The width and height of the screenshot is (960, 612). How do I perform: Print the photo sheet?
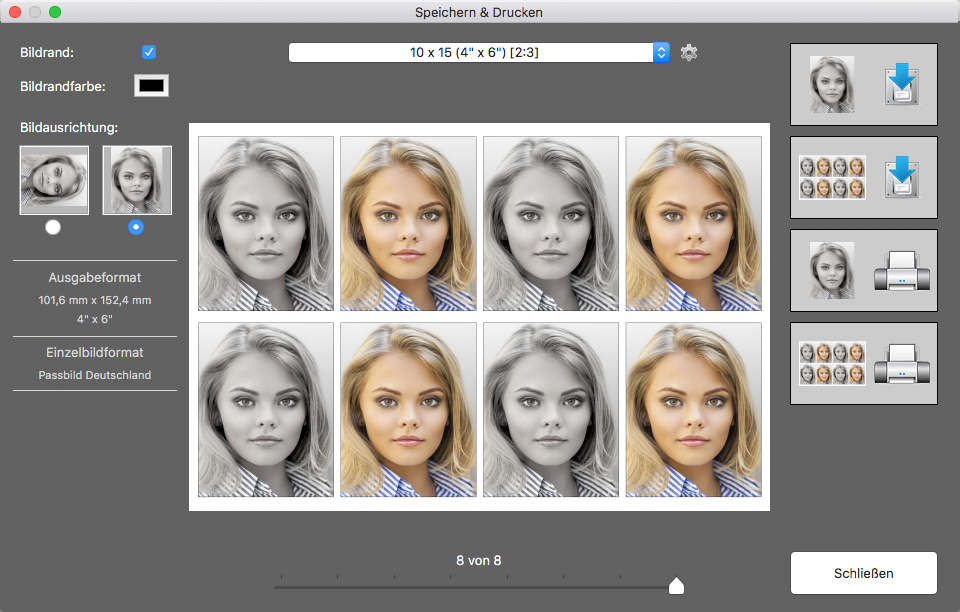click(864, 364)
